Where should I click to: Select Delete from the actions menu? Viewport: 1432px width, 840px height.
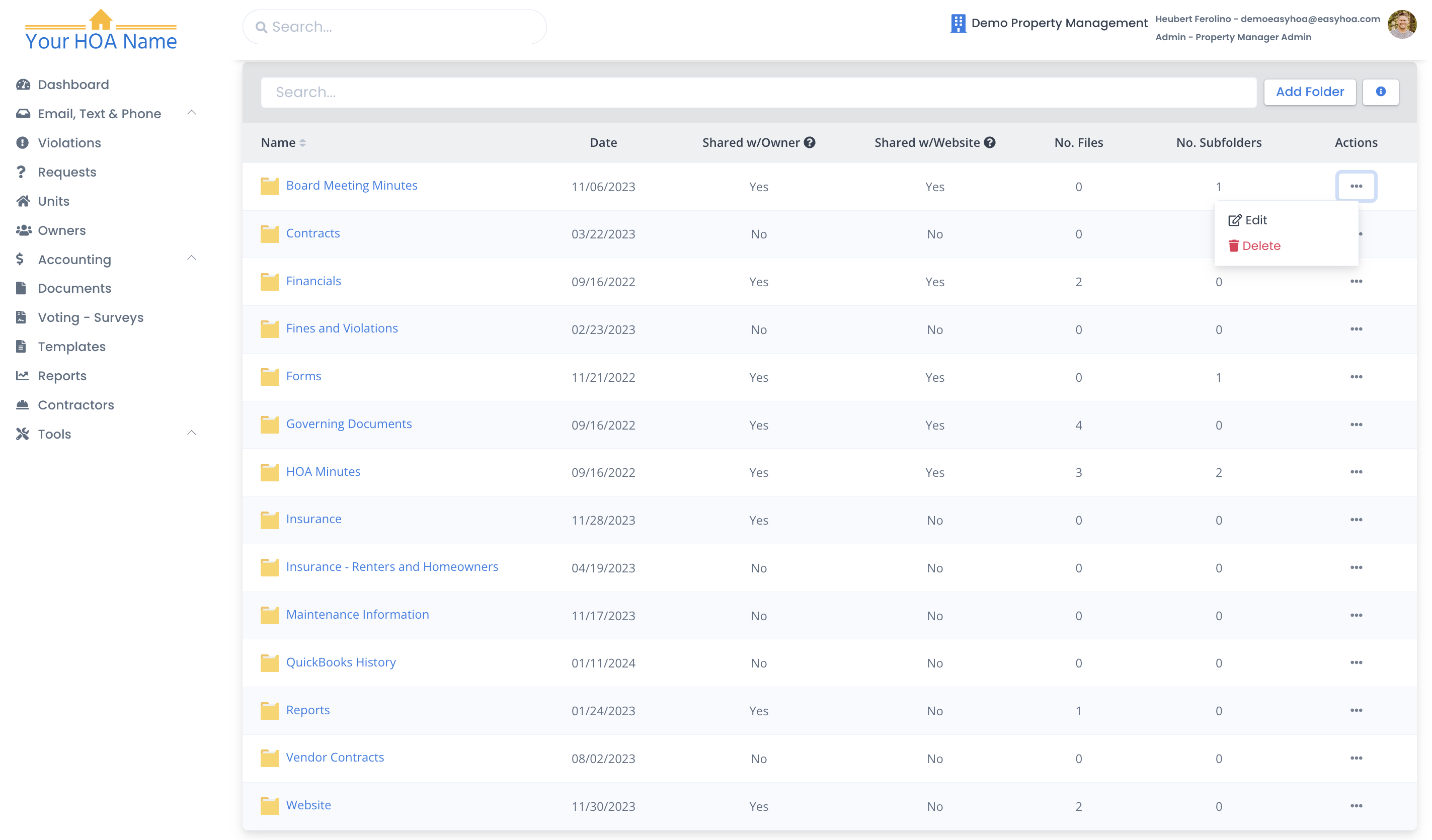[x=1254, y=245]
